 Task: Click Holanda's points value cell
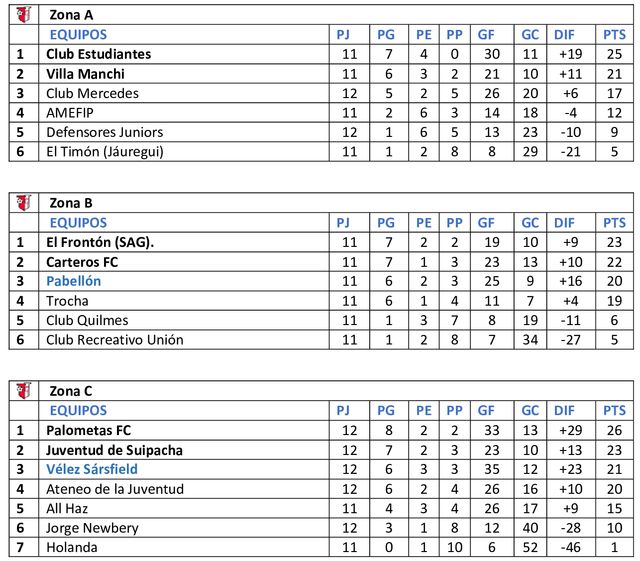pyautogui.click(x=614, y=547)
